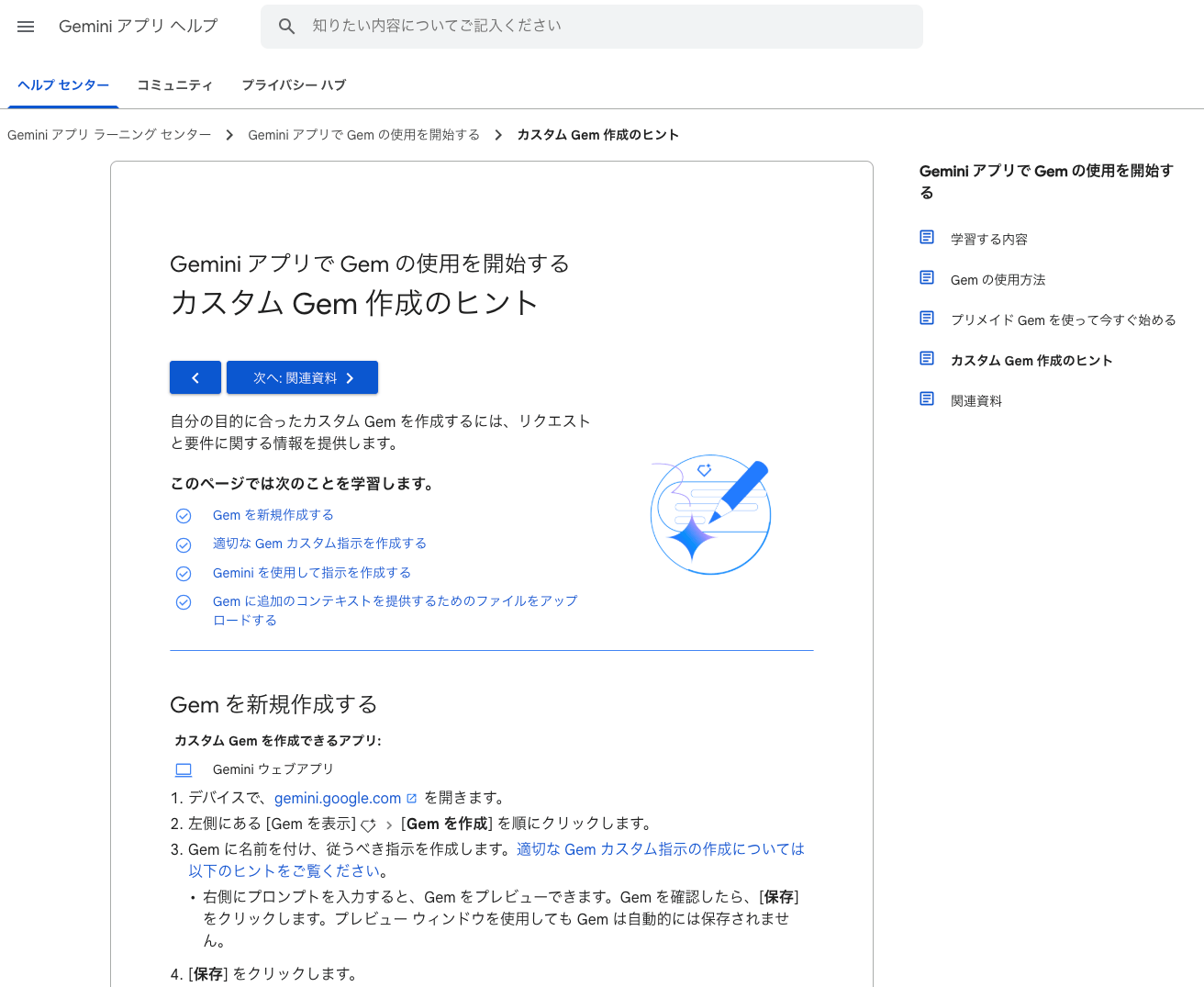This screenshot has width=1204, height=987.
Task: Open gemini.google.com external link
Action: click(x=338, y=798)
